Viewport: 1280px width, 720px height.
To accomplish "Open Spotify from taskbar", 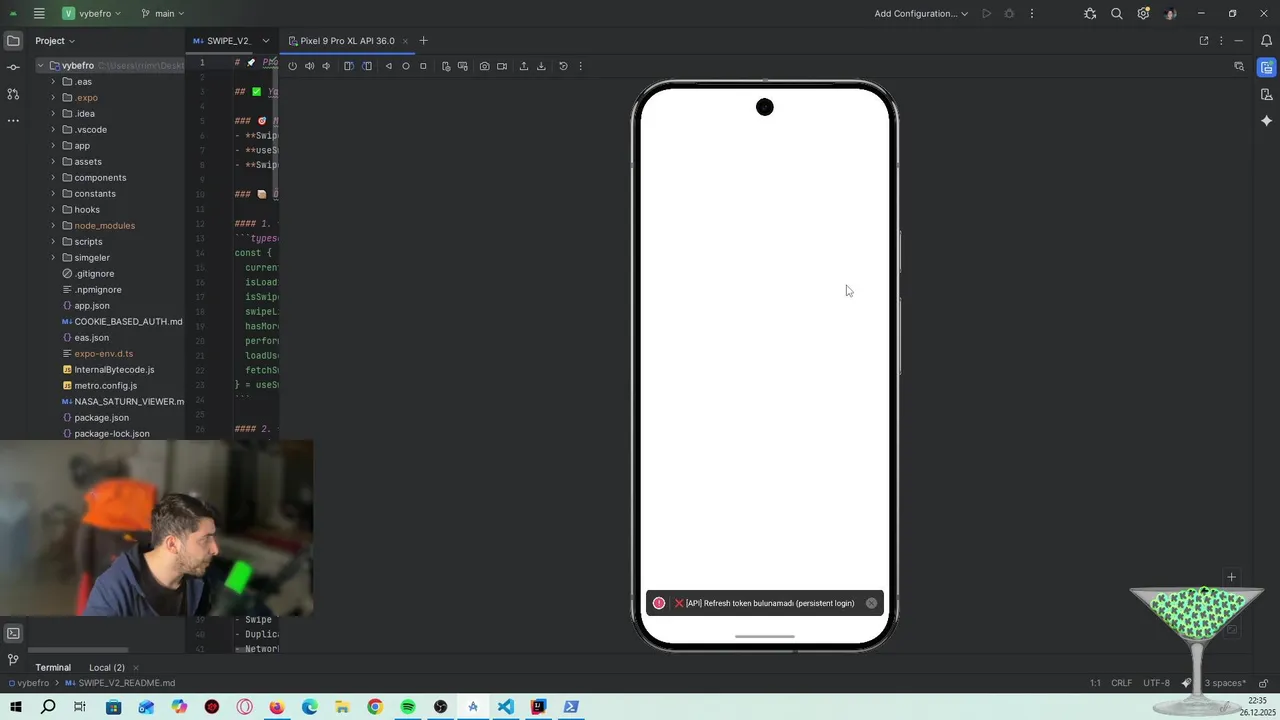I will tap(408, 707).
